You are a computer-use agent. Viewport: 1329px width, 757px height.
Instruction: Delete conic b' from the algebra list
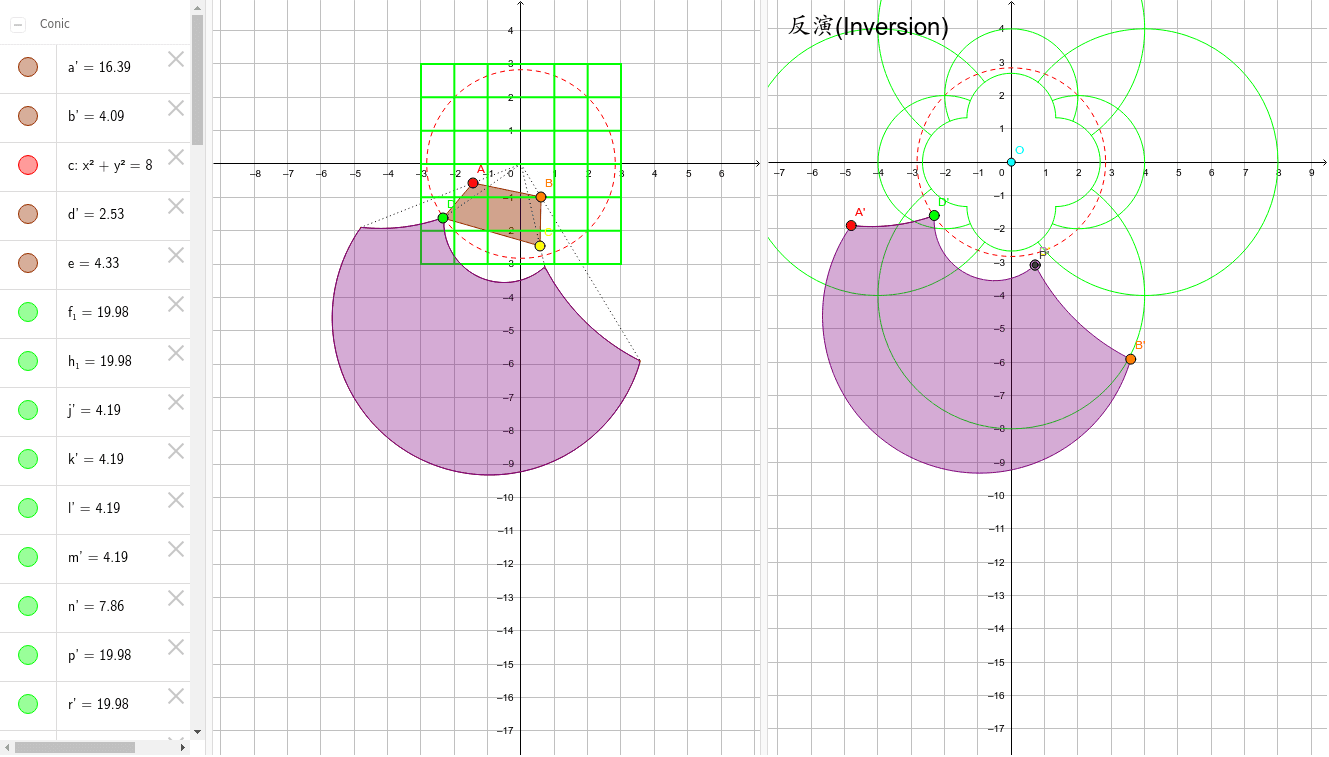pos(176,109)
